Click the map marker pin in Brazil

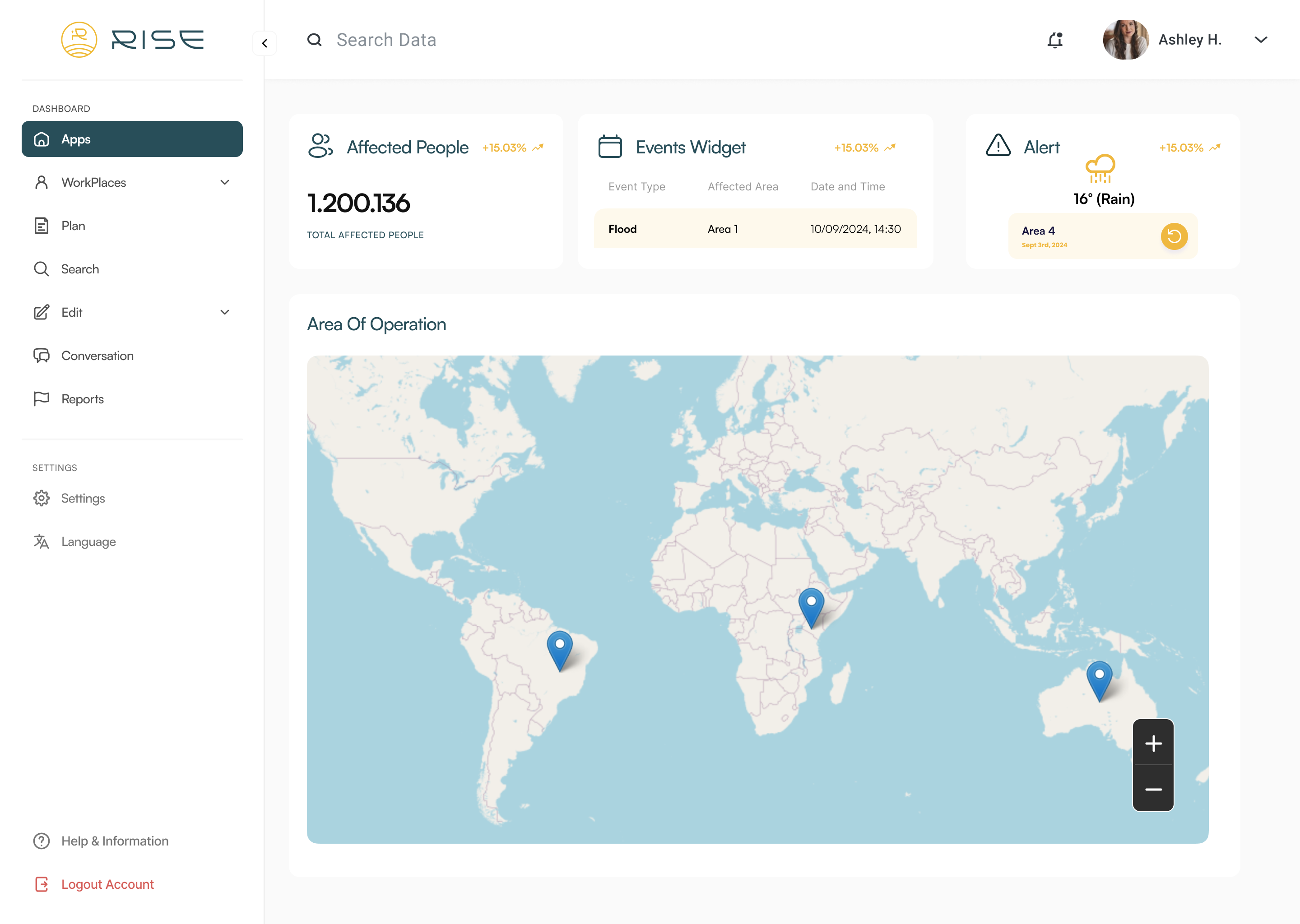pos(560,649)
